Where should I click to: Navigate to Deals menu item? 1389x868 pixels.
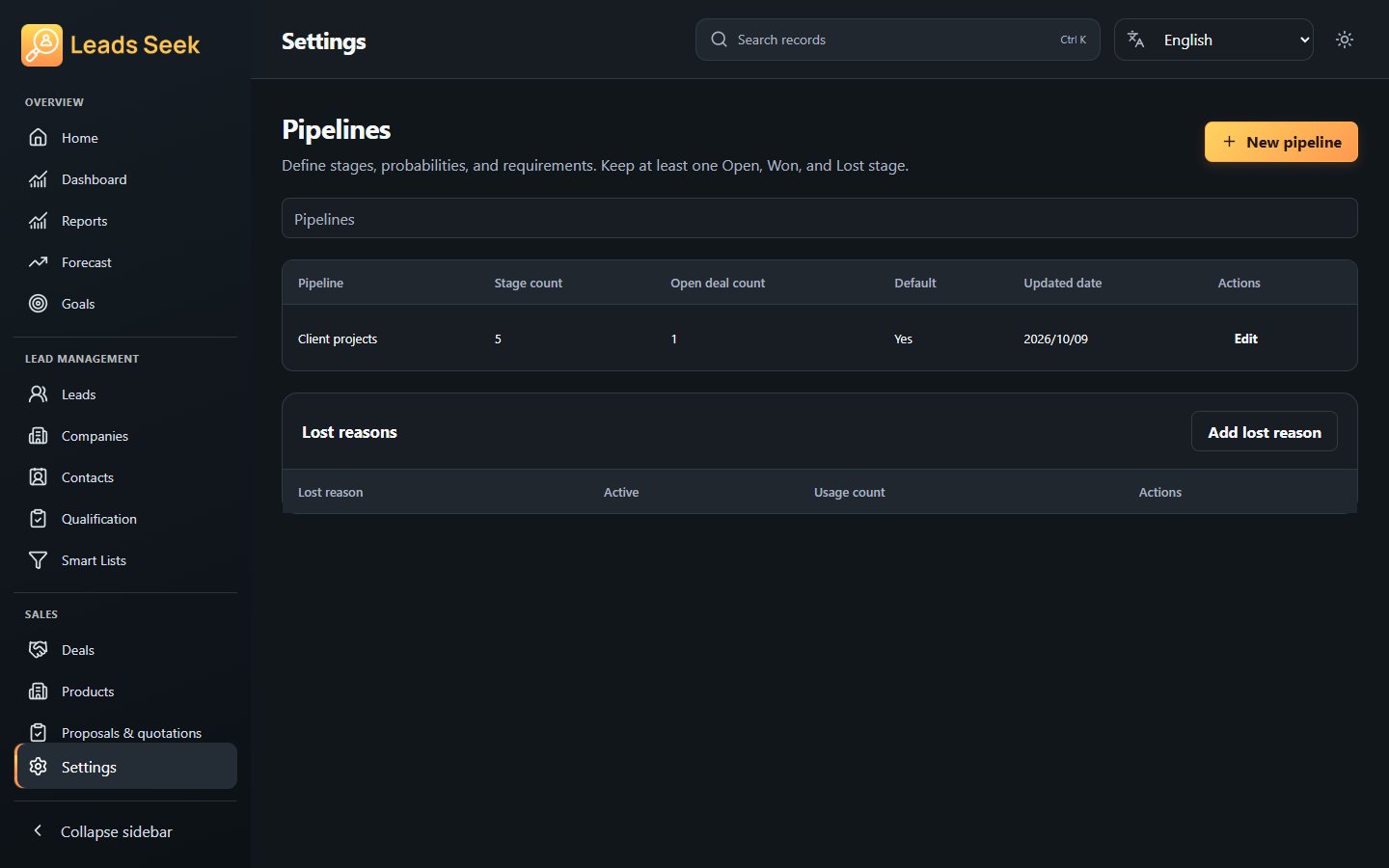(x=125, y=650)
